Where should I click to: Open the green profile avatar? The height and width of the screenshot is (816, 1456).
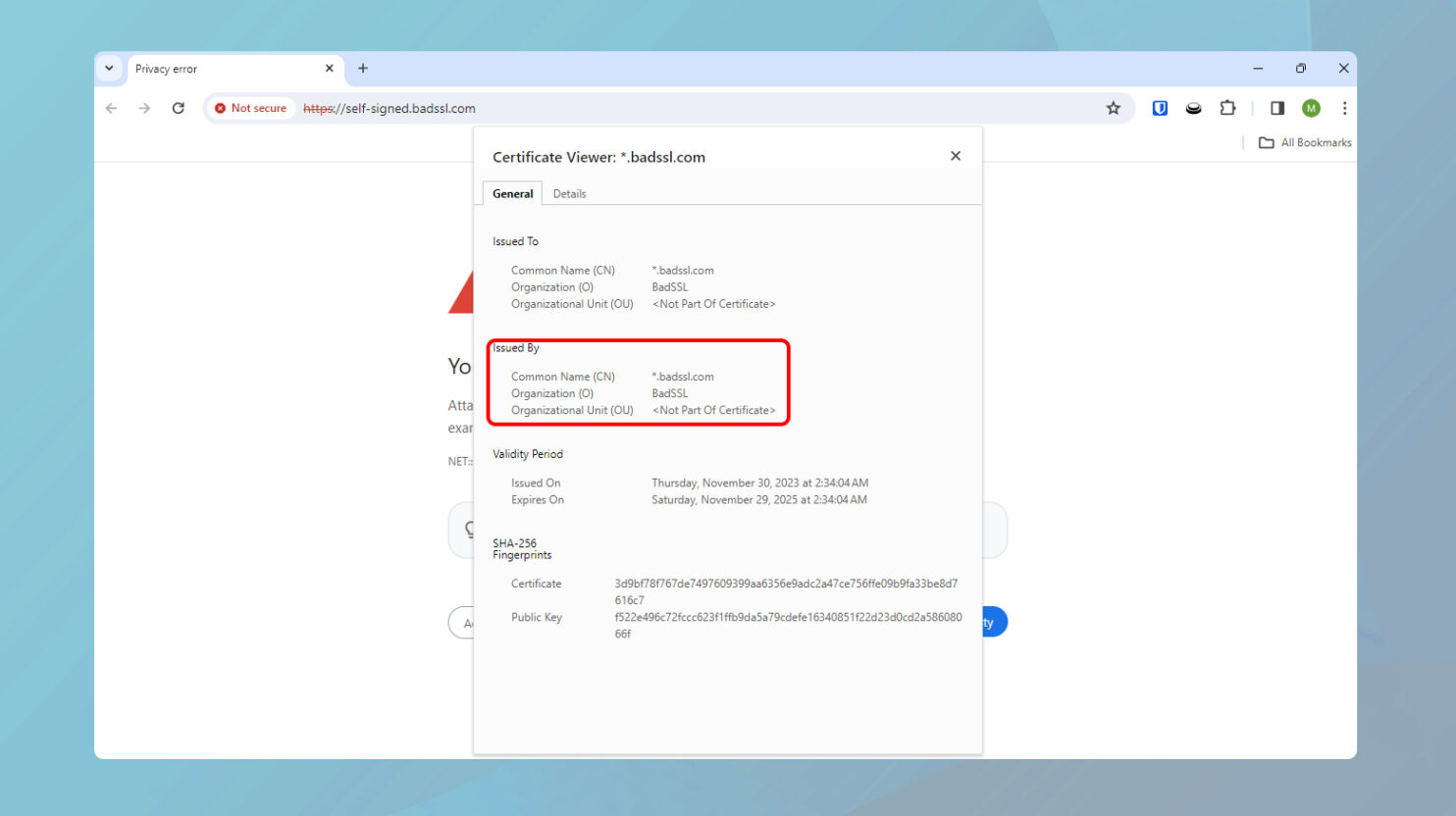tap(1311, 108)
